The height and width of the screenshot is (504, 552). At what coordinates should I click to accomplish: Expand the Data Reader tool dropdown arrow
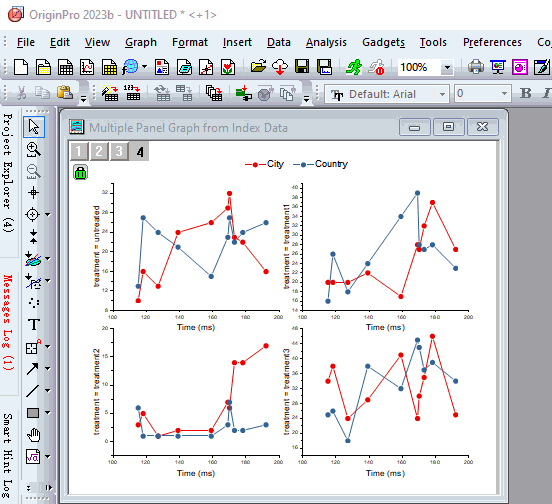tap(48, 214)
